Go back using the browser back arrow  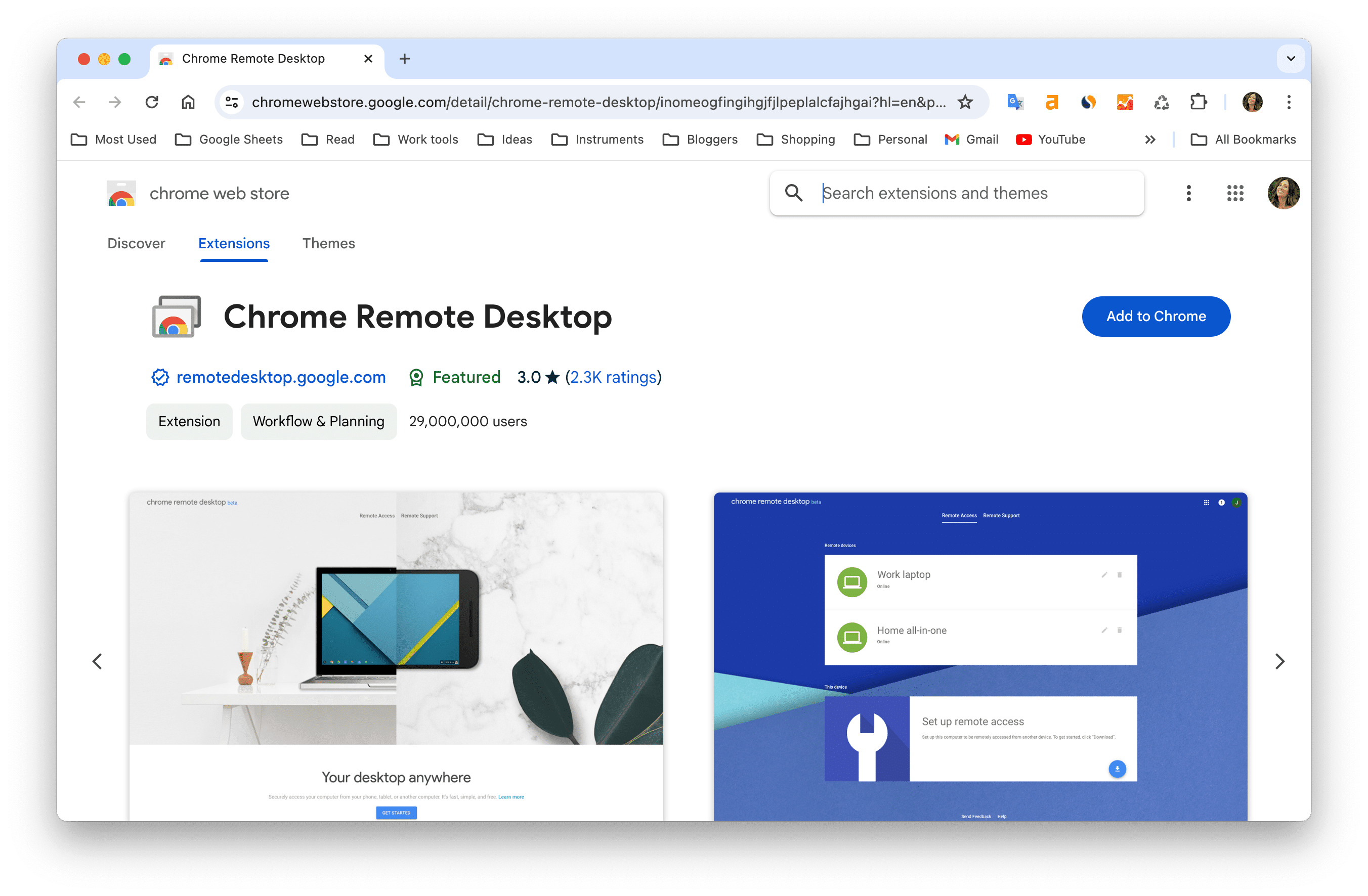(x=79, y=102)
